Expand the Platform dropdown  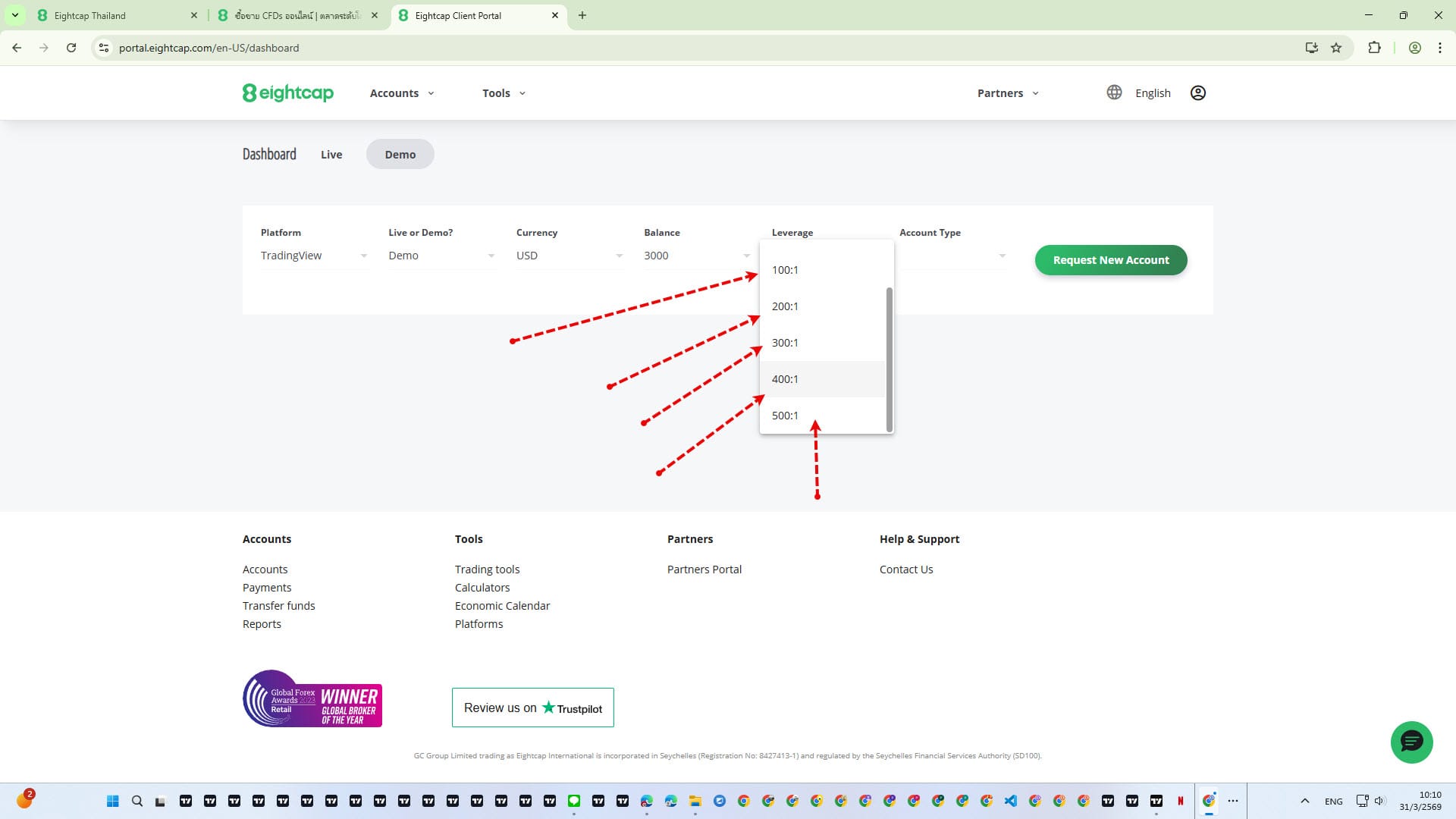pyautogui.click(x=313, y=256)
